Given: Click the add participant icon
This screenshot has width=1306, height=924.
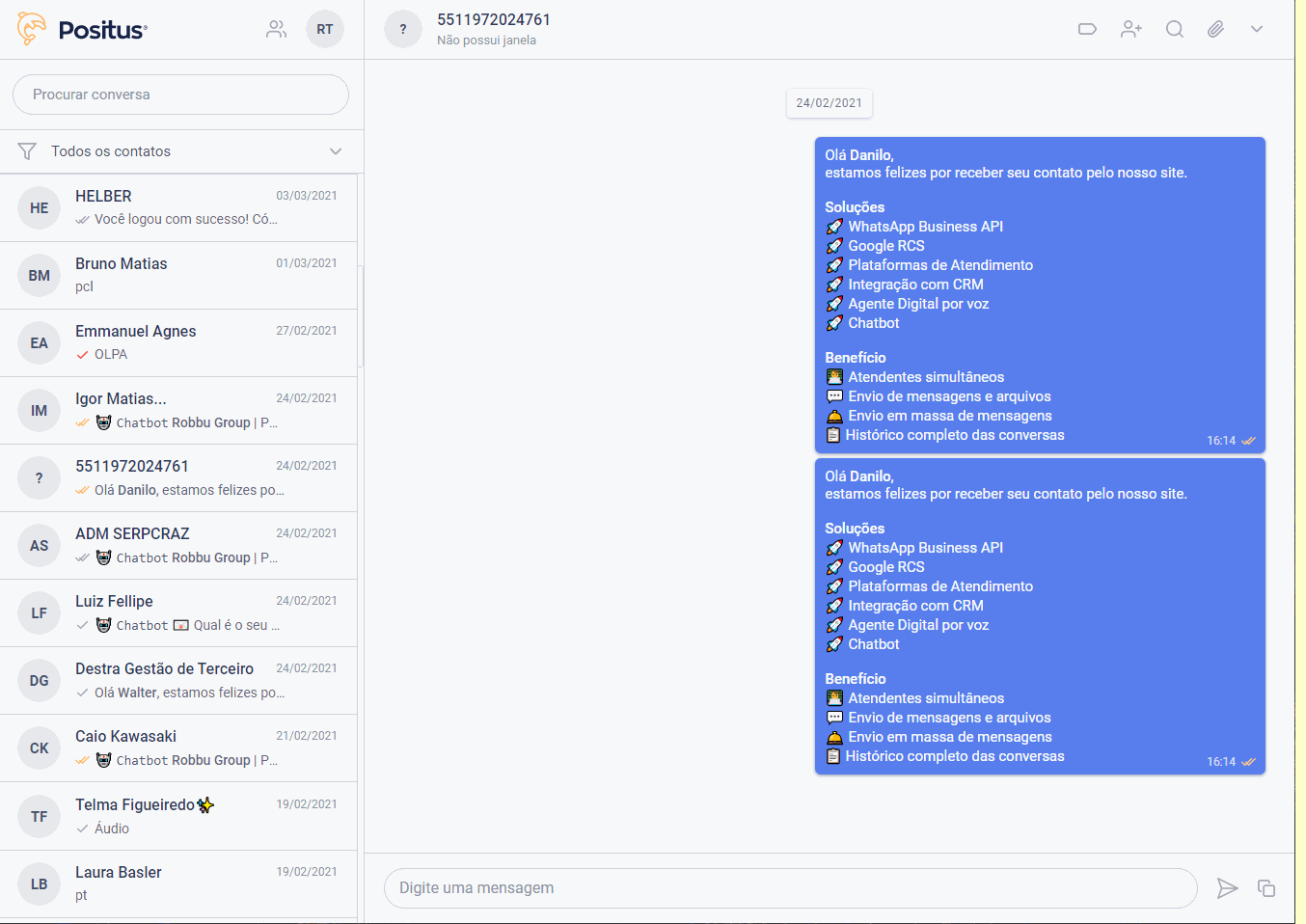Looking at the screenshot, I should (x=1131, y=29).
